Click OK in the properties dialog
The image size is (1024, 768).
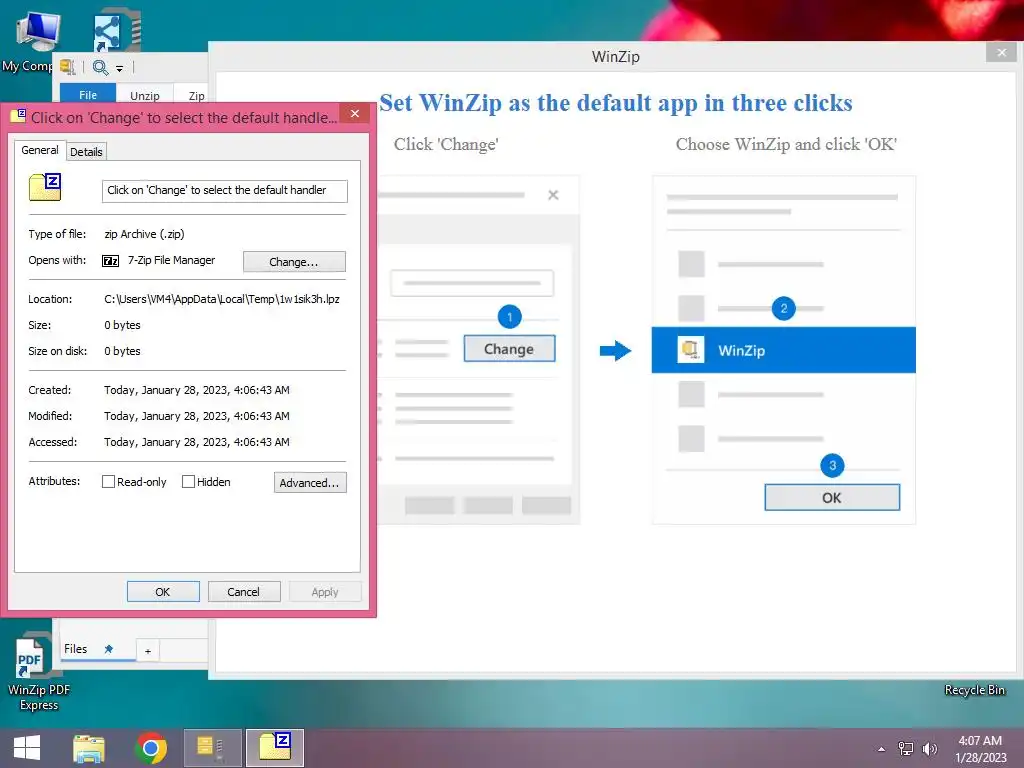point(163,592)
